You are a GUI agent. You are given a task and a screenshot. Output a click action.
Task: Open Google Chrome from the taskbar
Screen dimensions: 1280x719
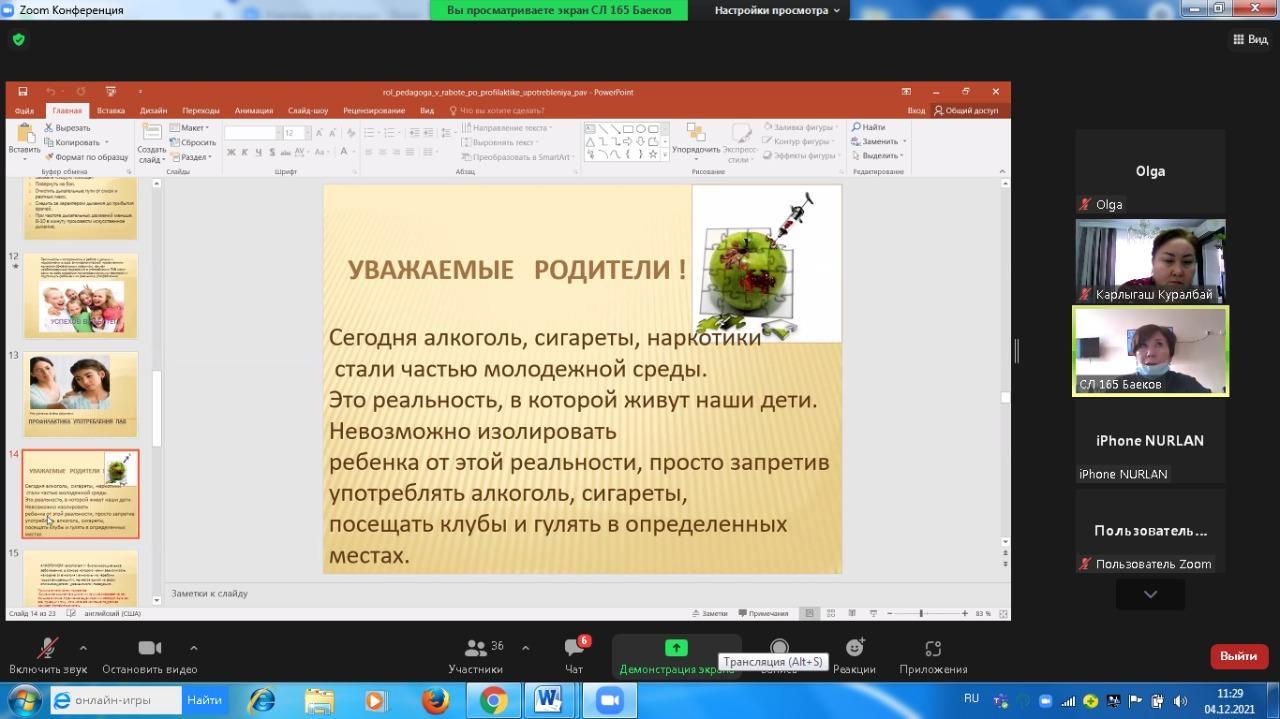point(492,700)
